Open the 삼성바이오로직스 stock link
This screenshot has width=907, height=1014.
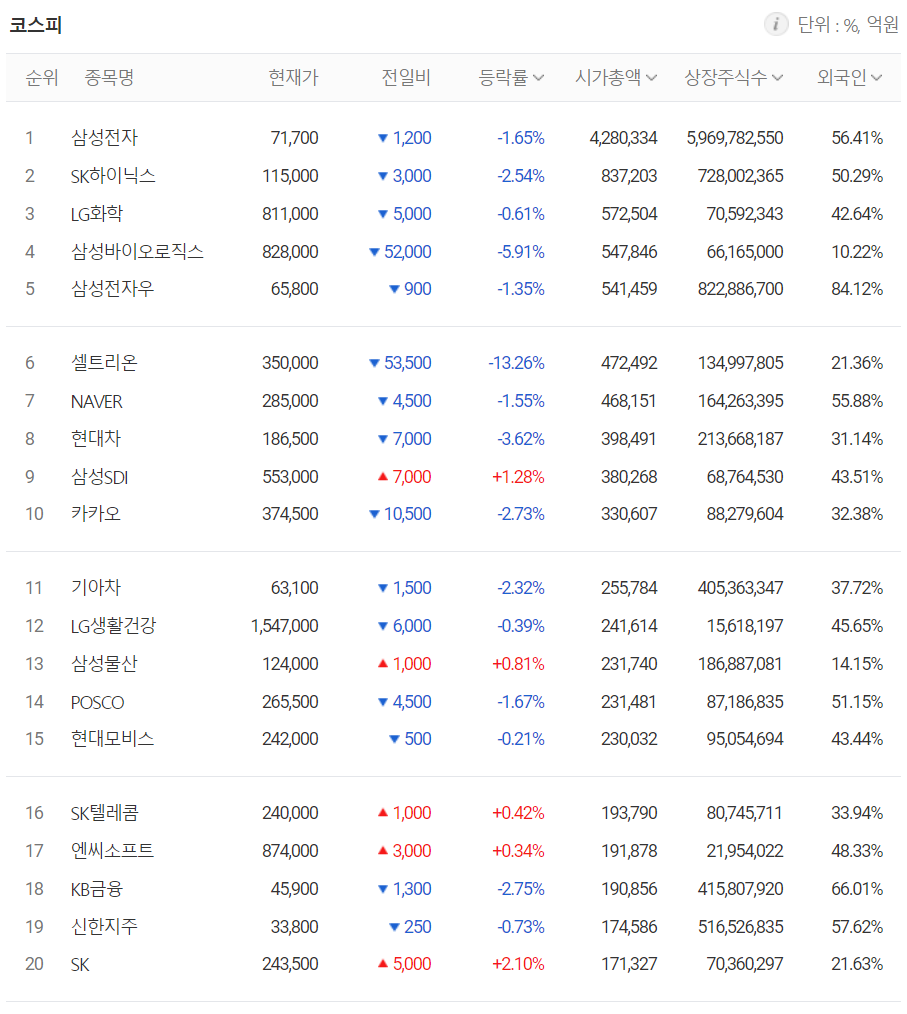click(137, 252)
